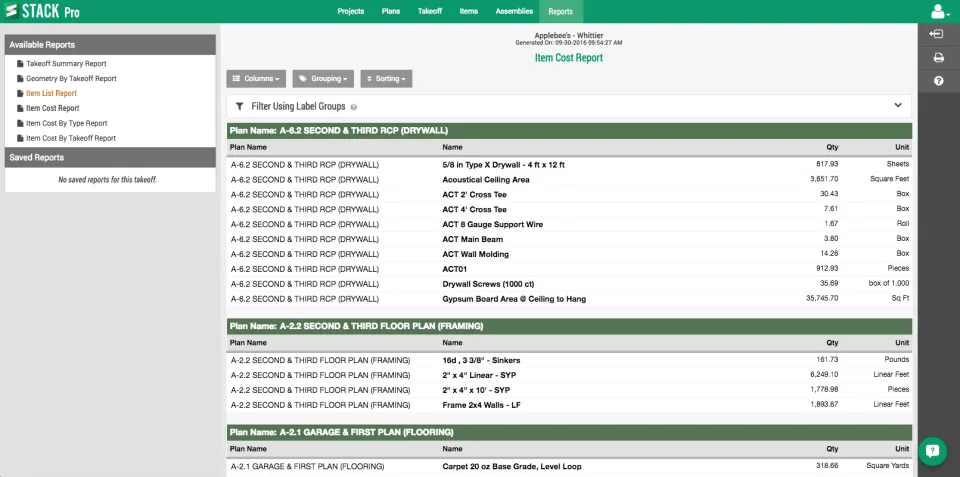Select Carpet 20 oz Base Grade item

[512, 467]
